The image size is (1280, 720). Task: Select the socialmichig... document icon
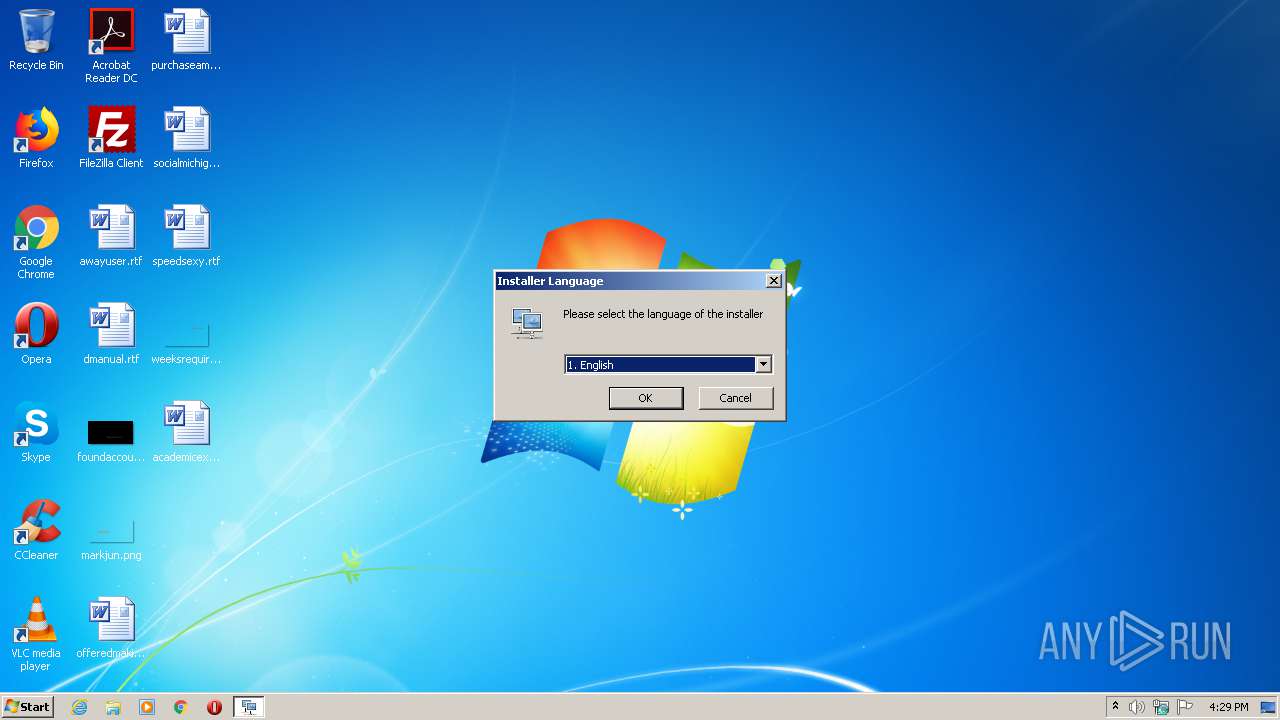[186, 138]
